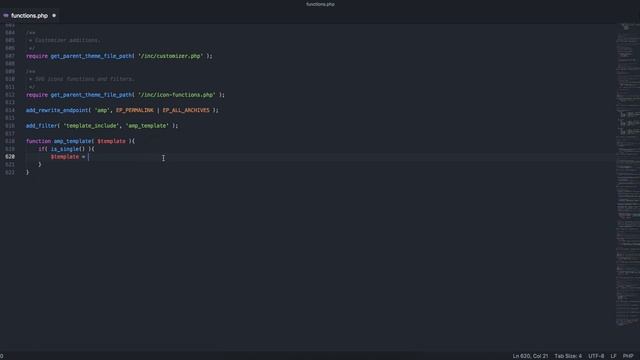Open the PHP syntax selector
Viewport: 640px width, 360px height.
[x=628, y=356]
